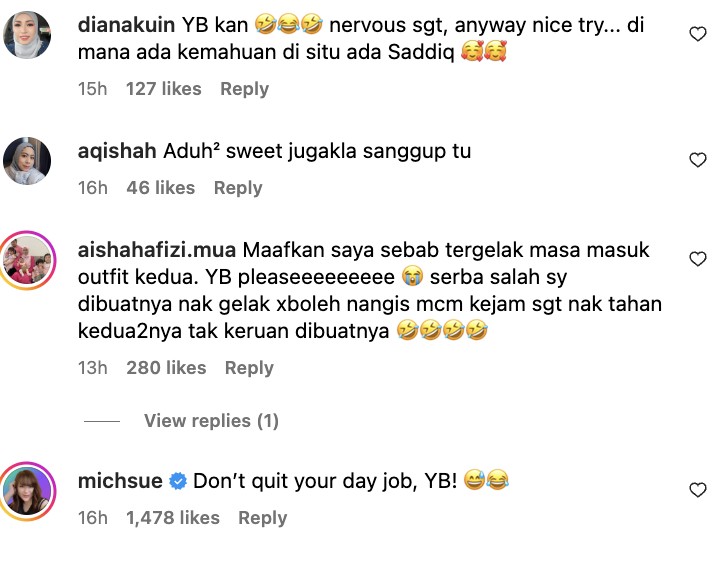The height and width of the screenshot is (562, 720).
Task: Open aqishah username link
Action: click(117, 151)
